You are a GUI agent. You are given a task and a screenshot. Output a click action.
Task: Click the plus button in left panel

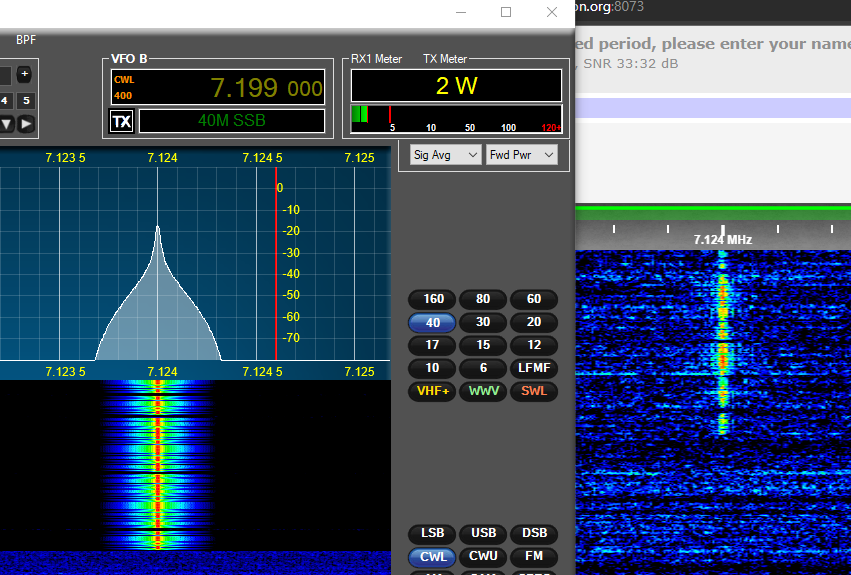pos(24,74)
